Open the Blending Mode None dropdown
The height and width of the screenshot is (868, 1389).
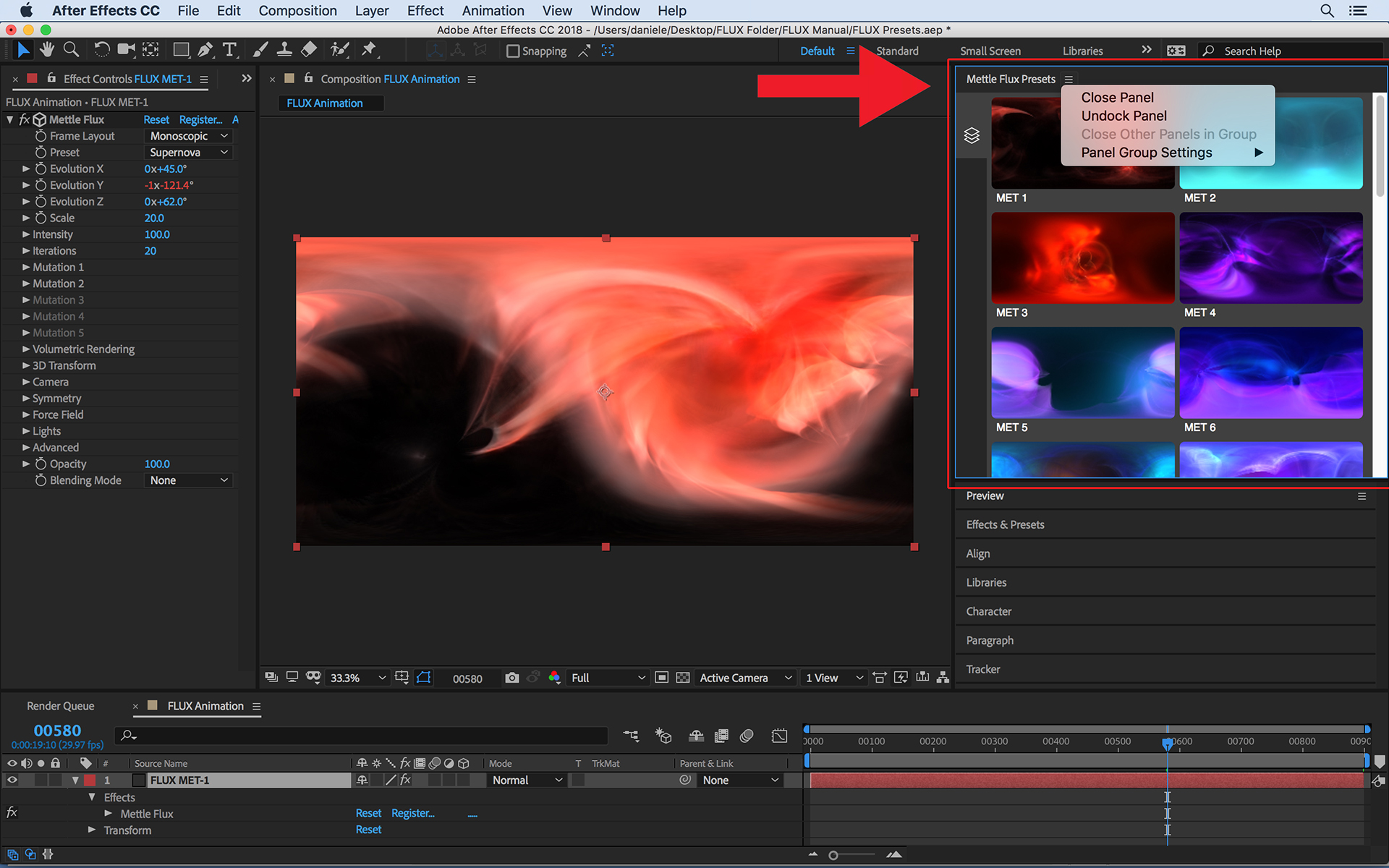tap(188, 480)
